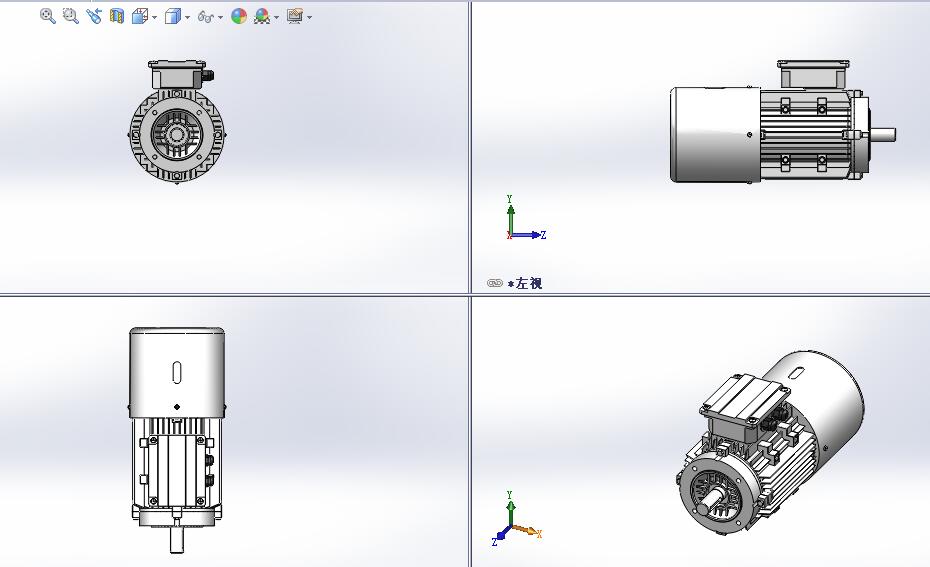Click the View Orientation cube icon

coord(139,16)
